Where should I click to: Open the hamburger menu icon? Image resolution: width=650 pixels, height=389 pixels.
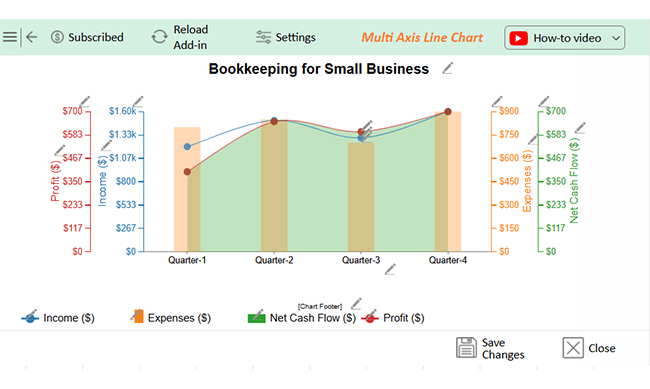point(10,37)
